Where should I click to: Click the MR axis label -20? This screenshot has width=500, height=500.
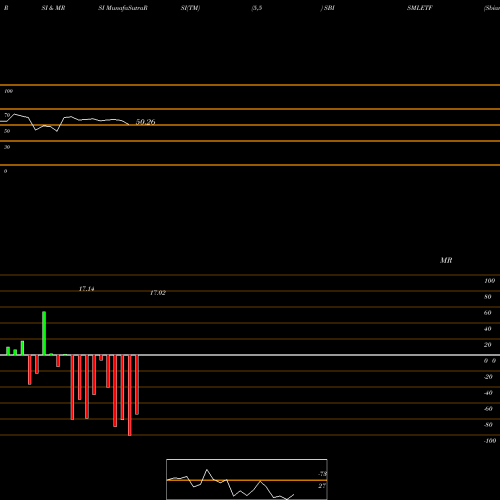tap(488, 377)
